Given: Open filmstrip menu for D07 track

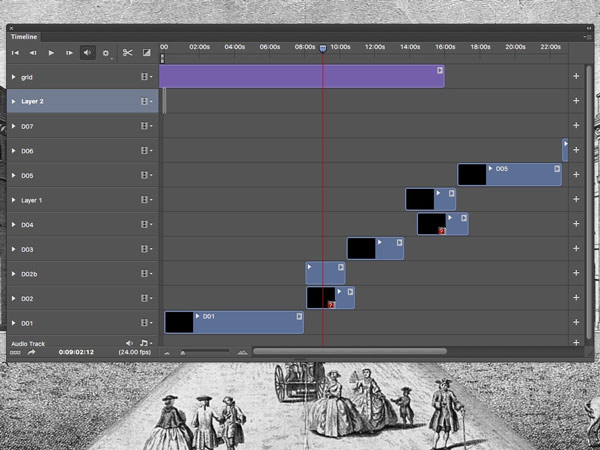Looking at the screenshot, I should [146, 126].
